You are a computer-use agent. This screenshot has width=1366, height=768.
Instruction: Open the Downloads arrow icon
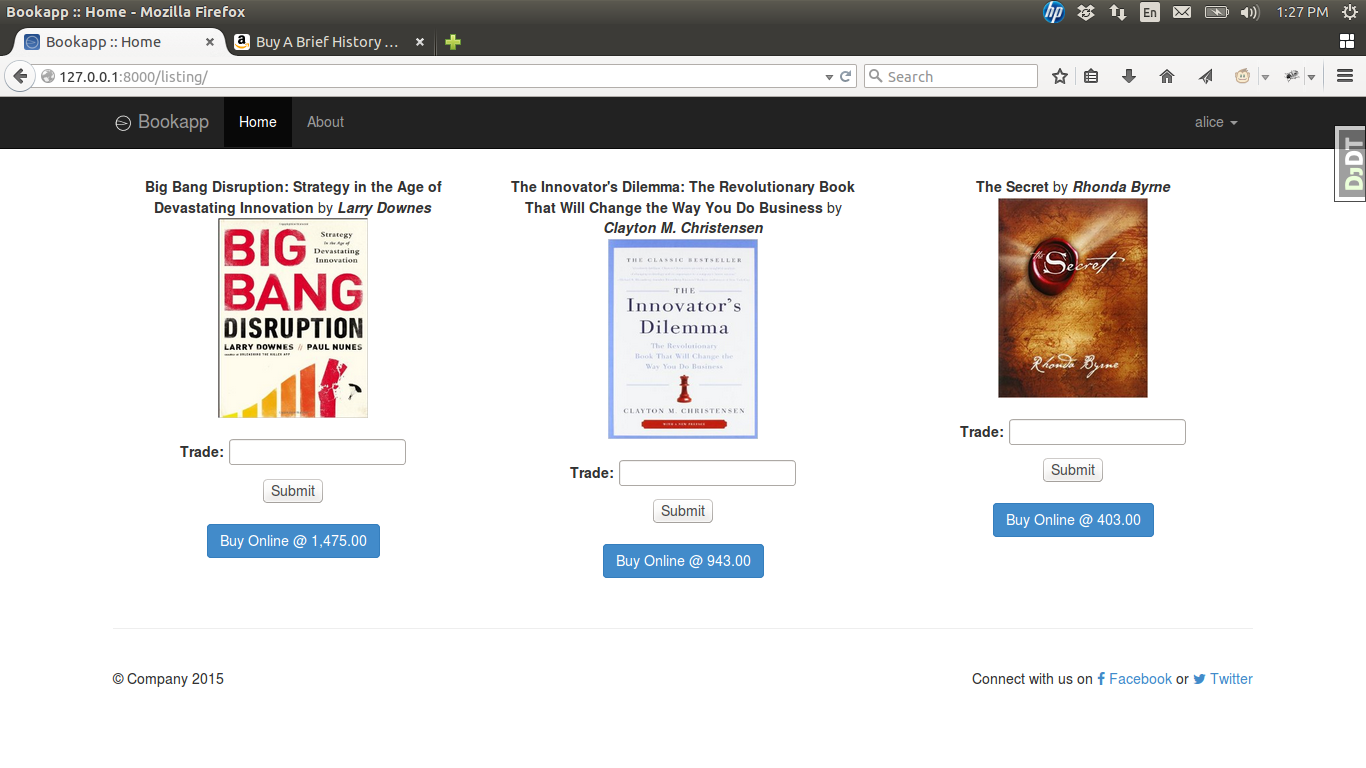1129,76
